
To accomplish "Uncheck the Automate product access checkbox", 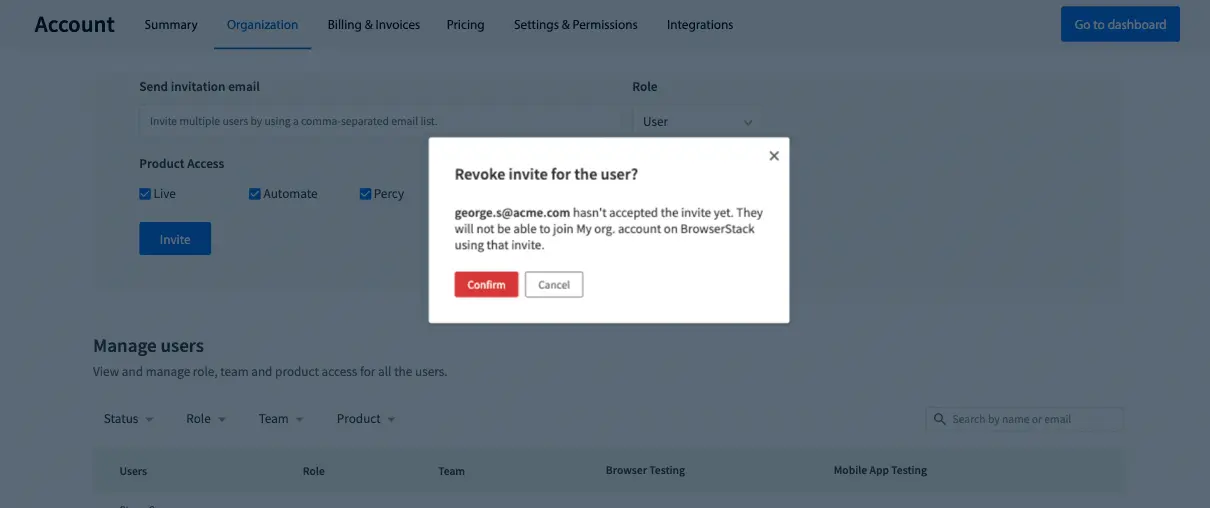I will tap(255, 194).
